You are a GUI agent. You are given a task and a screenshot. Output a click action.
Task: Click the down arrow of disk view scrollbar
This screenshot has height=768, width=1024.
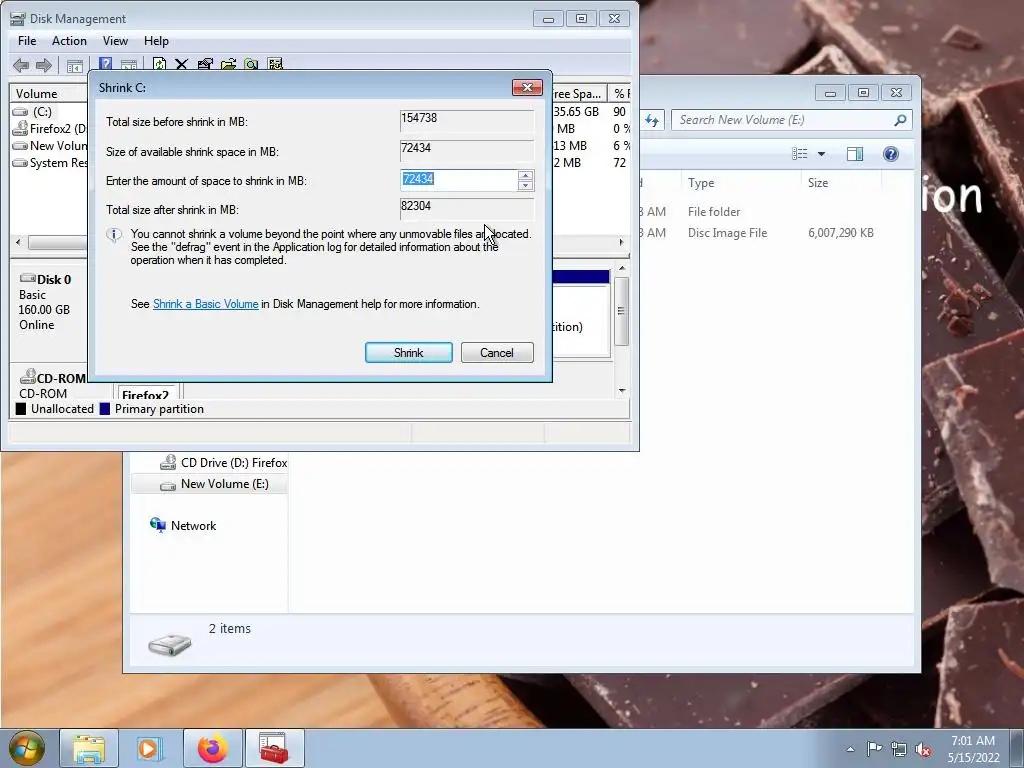[622, 391]
